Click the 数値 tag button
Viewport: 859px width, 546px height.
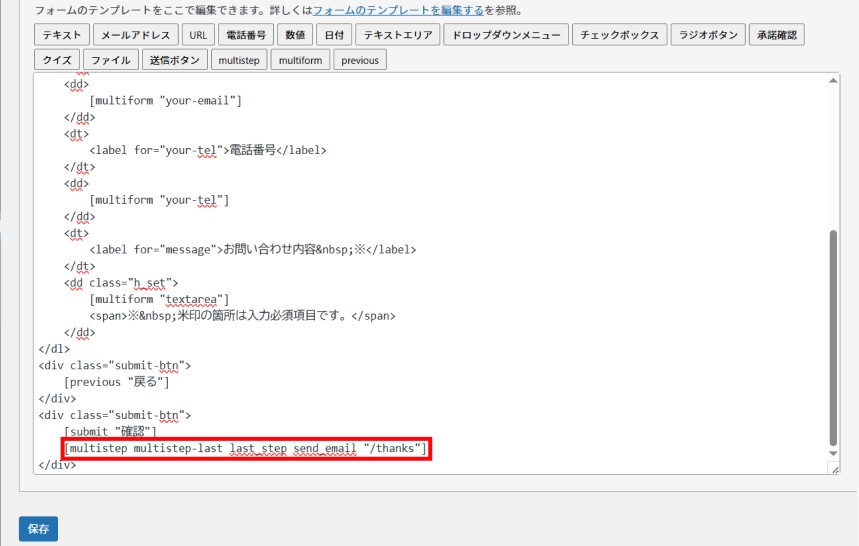295,35
